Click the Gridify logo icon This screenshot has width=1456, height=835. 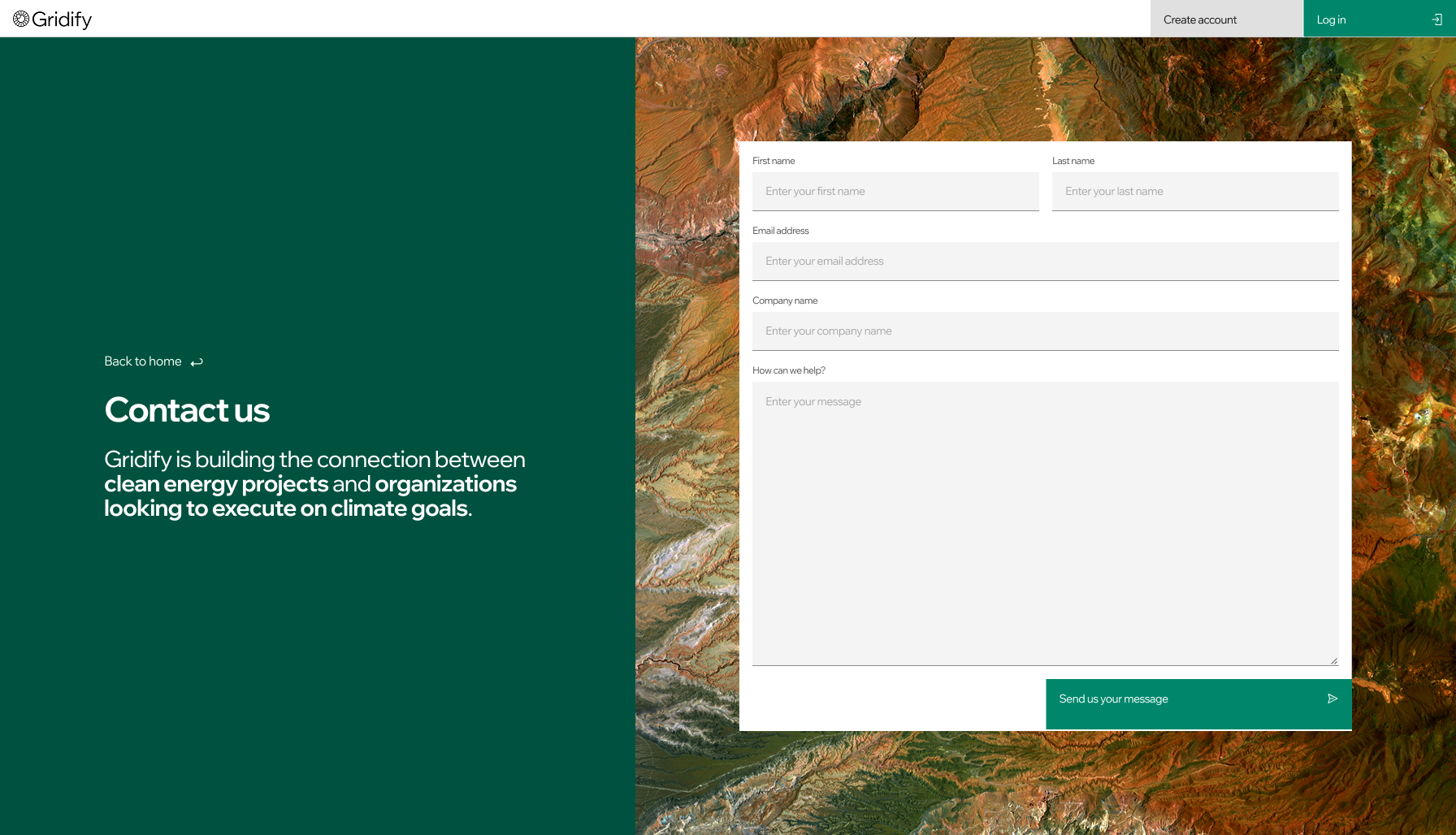click(21, 19)
